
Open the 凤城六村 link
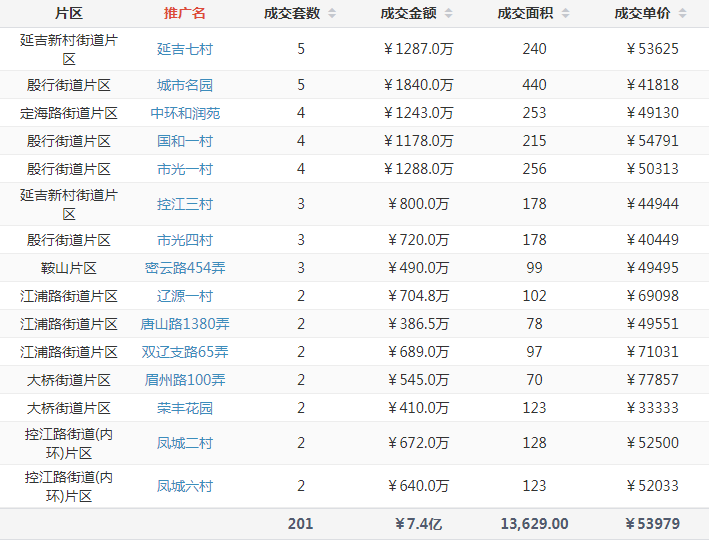(184, 486)
